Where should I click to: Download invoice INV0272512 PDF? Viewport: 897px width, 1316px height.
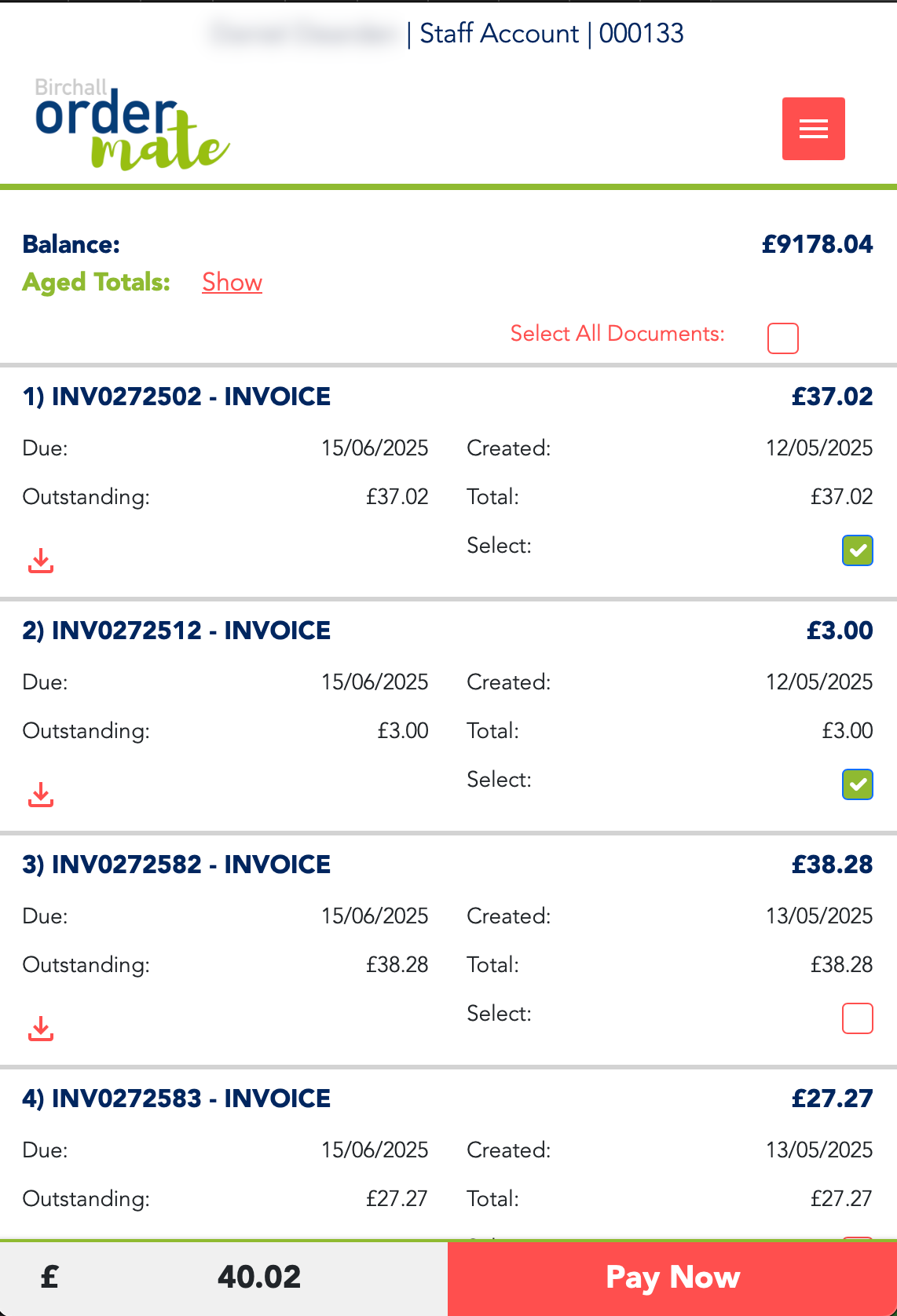[41, 795]
